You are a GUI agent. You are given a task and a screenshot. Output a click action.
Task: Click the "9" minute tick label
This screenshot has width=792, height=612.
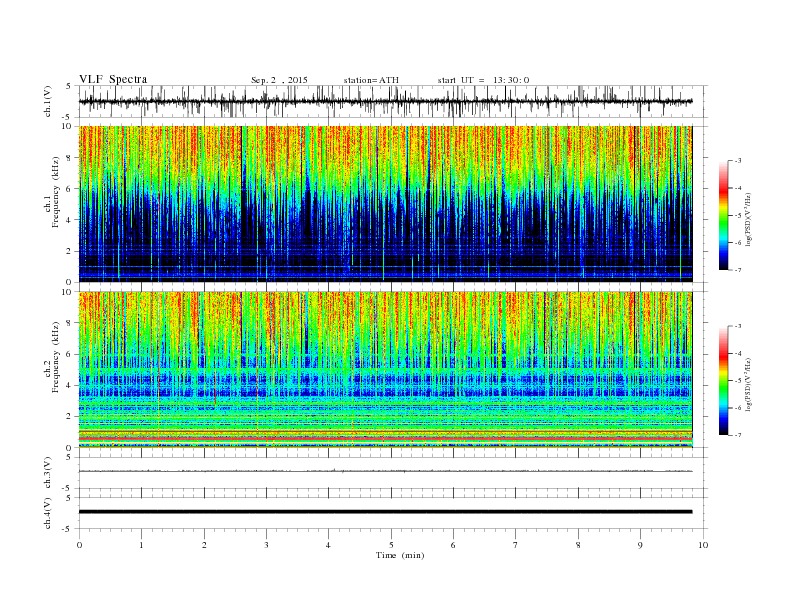[x=640, y=545]
